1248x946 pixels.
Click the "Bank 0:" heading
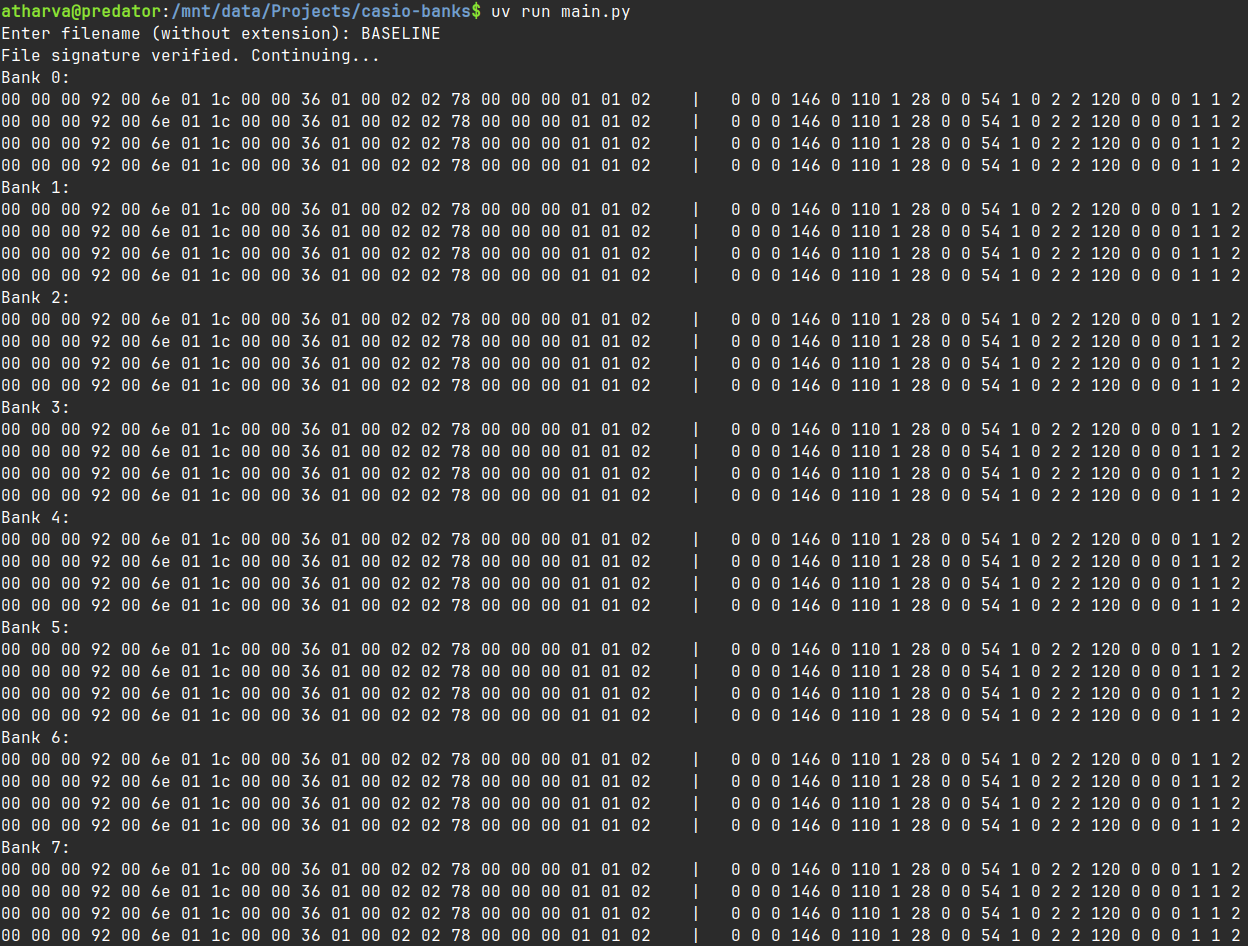[35, 78]
